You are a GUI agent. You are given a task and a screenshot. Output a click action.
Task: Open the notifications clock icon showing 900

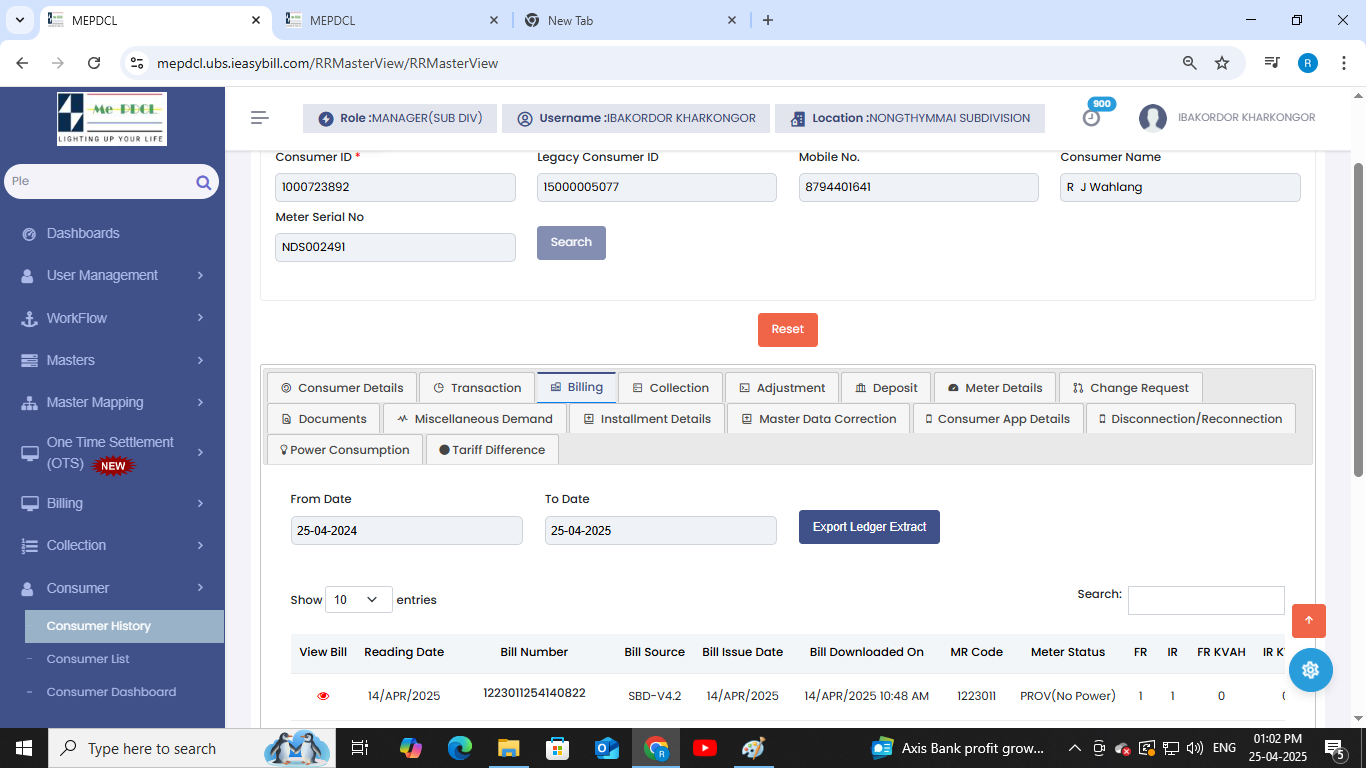coord(1091,117)
